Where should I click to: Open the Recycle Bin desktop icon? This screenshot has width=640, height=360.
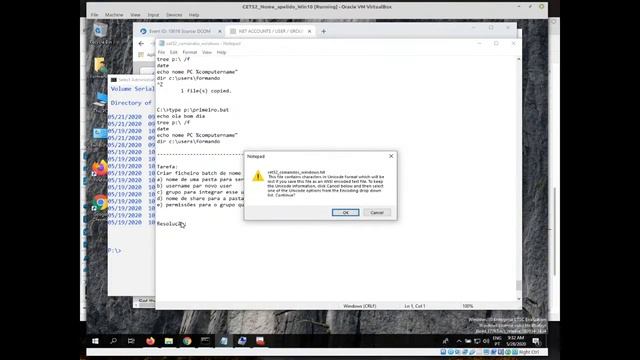click(100, 33)
